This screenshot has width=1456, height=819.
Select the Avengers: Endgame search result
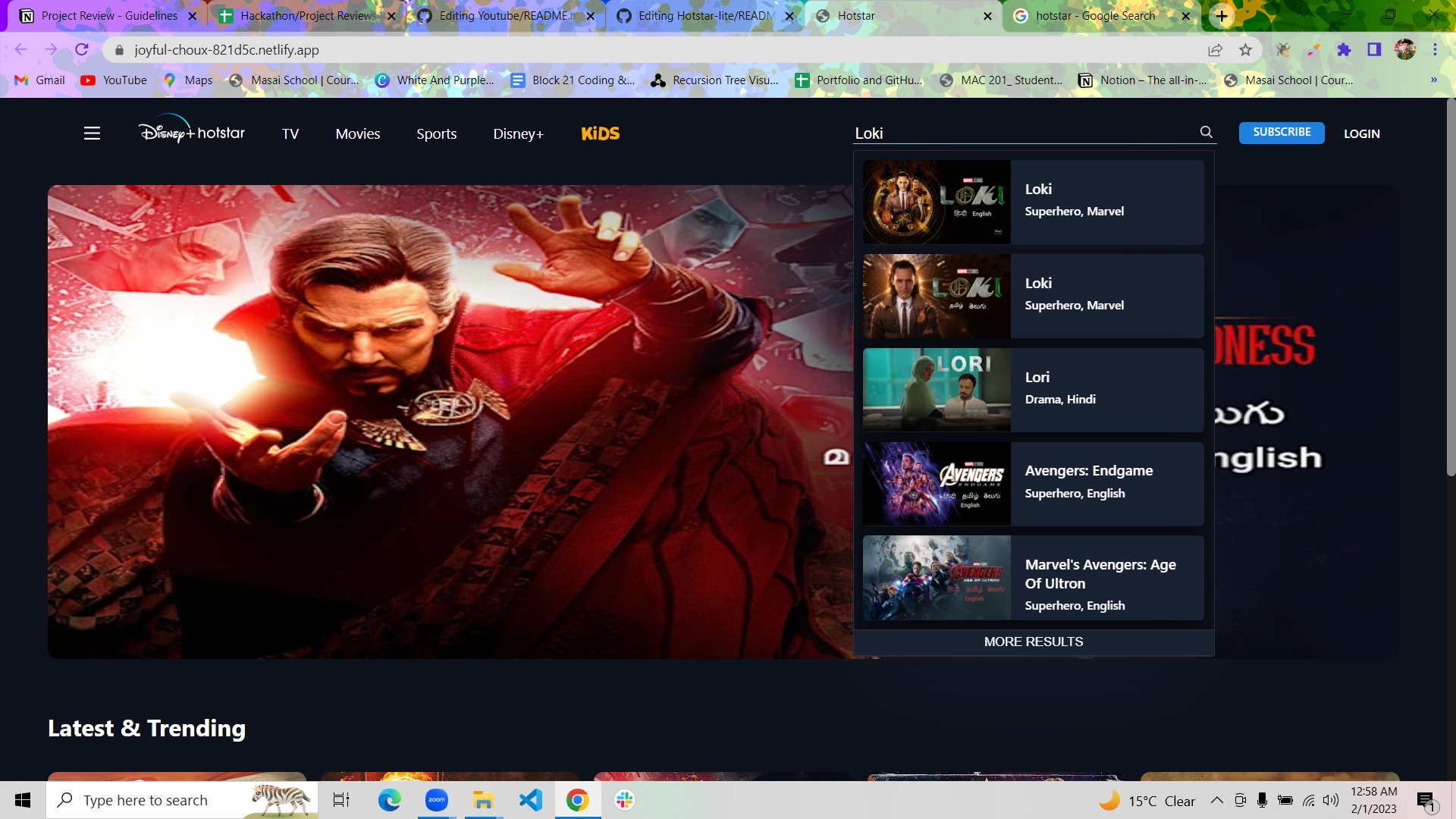[x=1033, y=484]
